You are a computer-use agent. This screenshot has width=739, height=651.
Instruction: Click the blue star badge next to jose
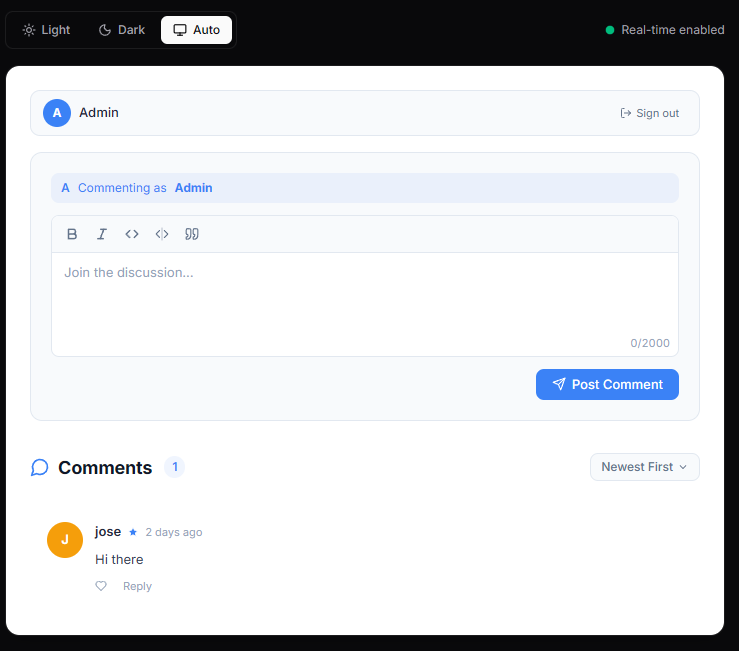(133, 532)
